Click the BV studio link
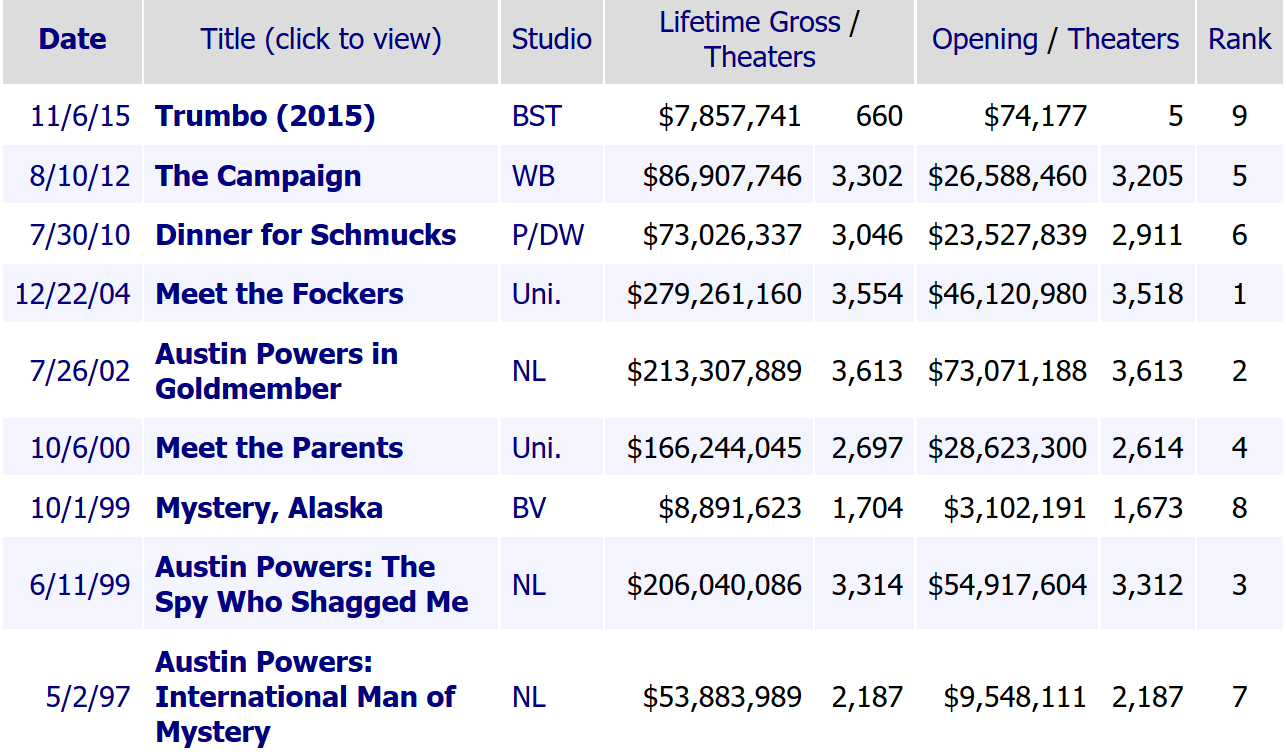The height and width of the screenshot is (756, 1286). [x=529, y=508]
